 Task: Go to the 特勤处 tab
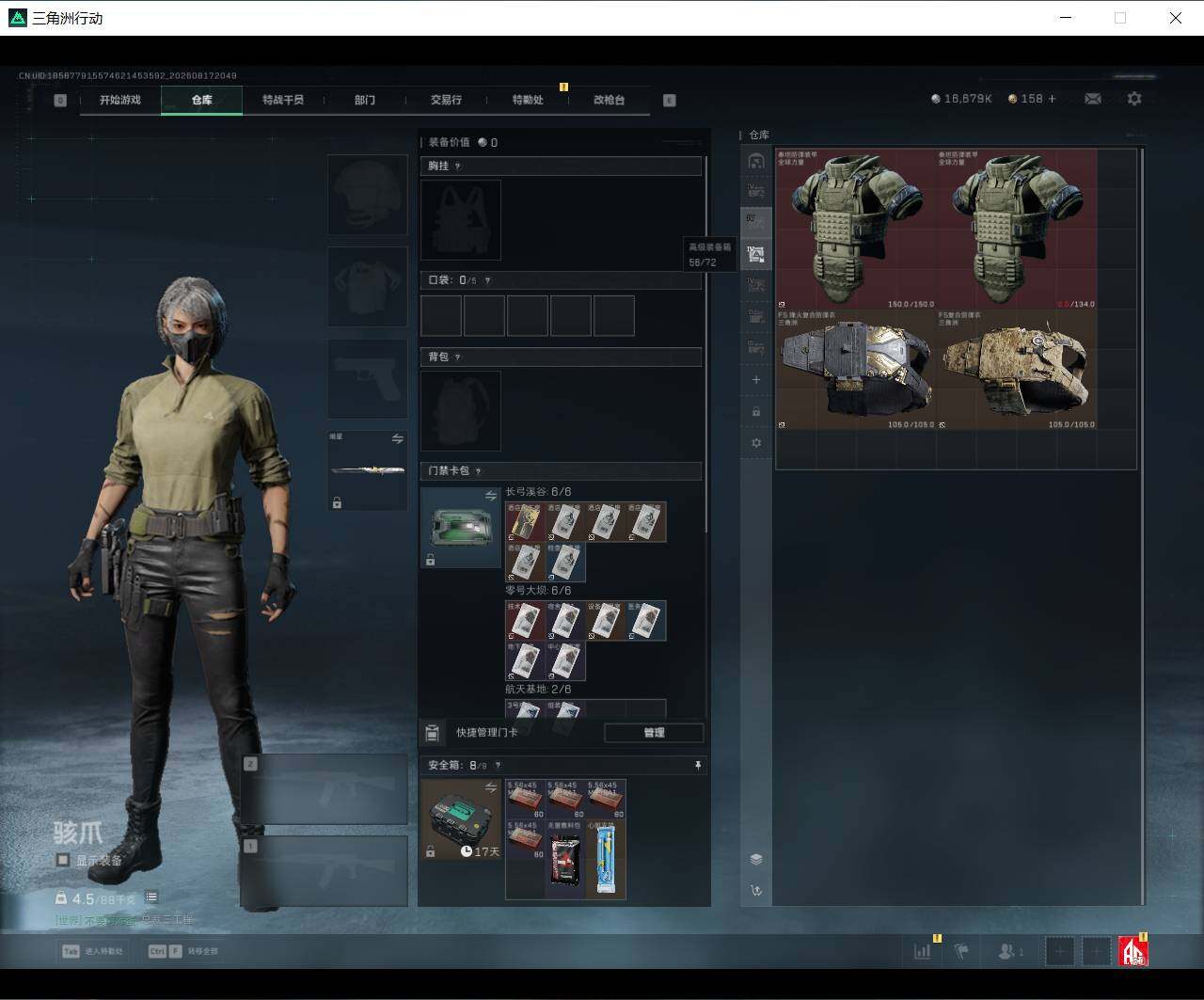528,100
